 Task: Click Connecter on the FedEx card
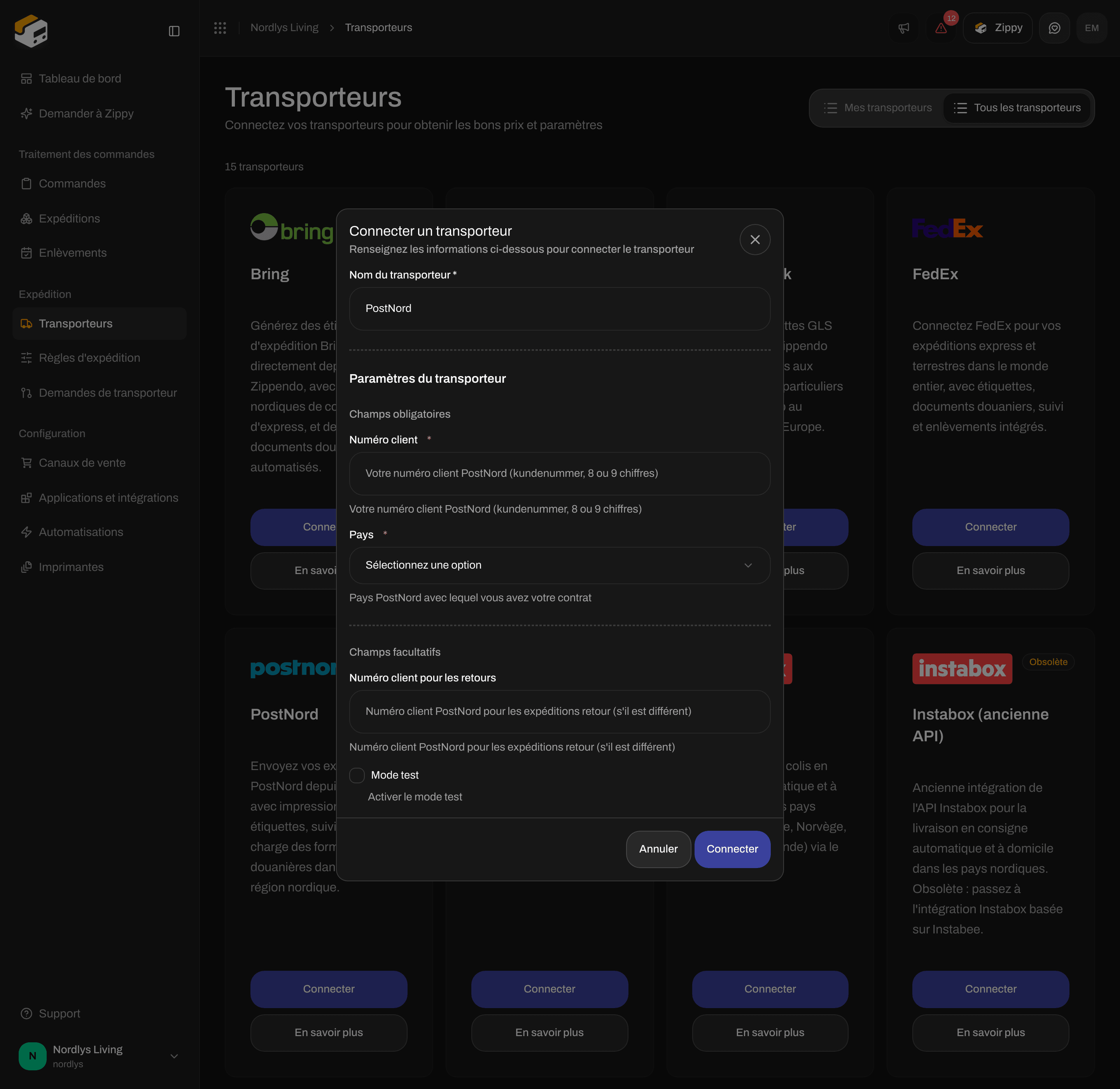pyautogui.click(x=990, y=527)
